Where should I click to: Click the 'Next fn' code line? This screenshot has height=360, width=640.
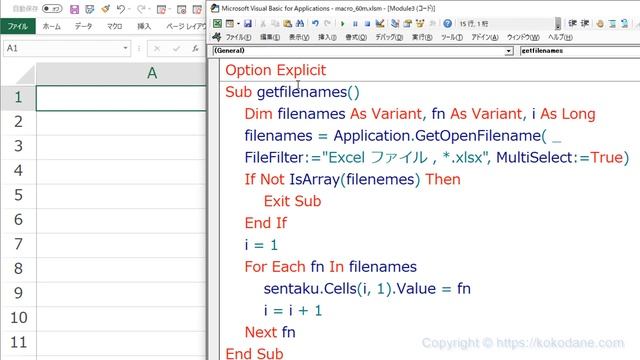click(x=270, y=332)
